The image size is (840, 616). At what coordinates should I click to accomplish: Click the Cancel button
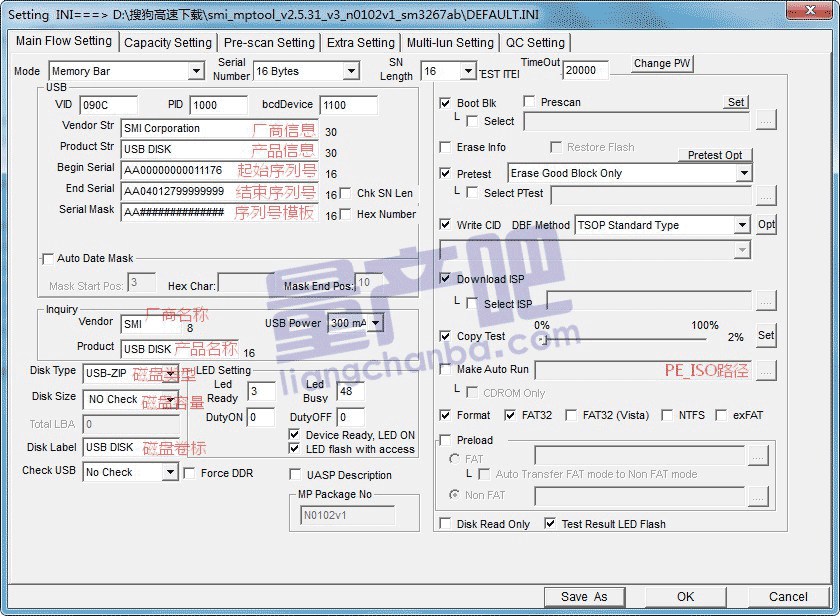[788, 597]
